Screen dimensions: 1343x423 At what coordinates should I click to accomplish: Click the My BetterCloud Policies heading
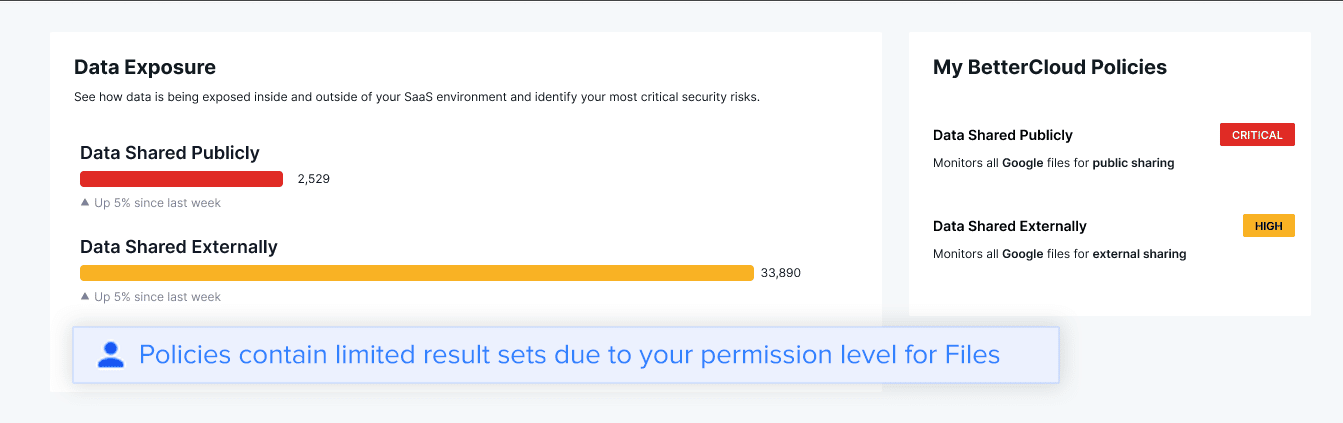pyautogui.click(x=1050, y=67)
